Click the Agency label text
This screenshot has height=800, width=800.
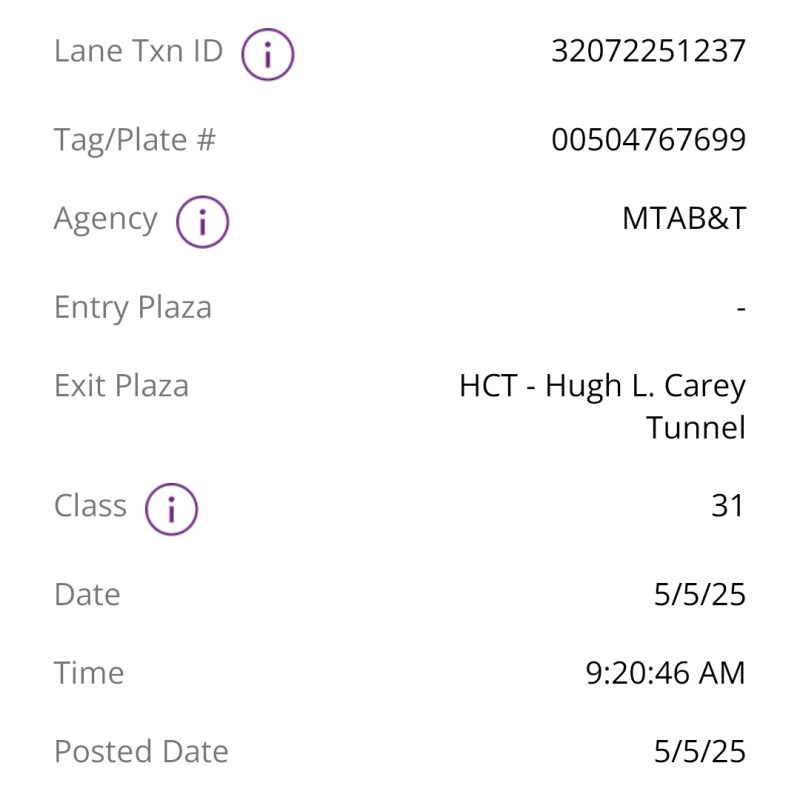click(x=106, y=220)
